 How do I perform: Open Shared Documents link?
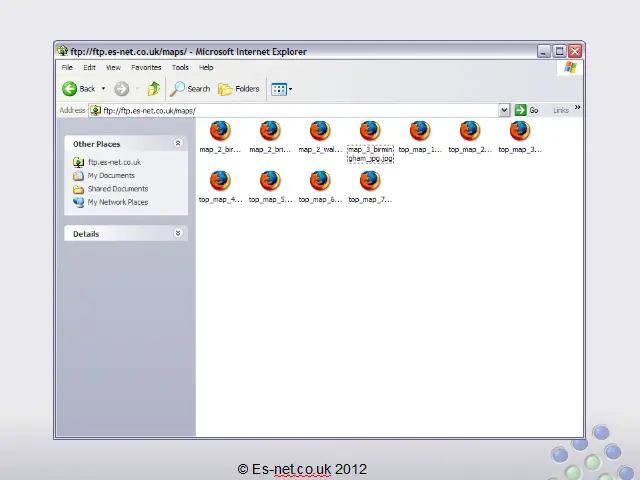coord(118,189)
